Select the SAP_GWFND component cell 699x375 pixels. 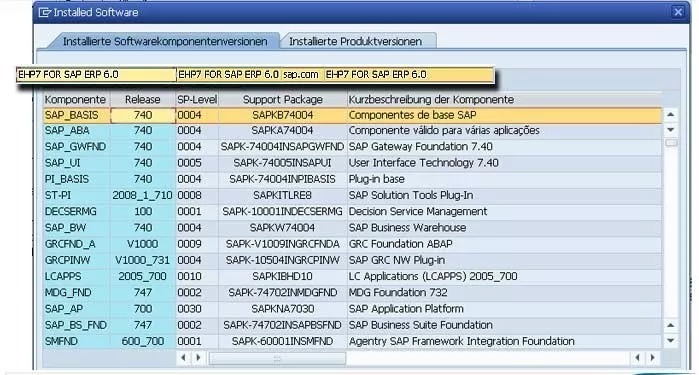click(x=76, y=147)
